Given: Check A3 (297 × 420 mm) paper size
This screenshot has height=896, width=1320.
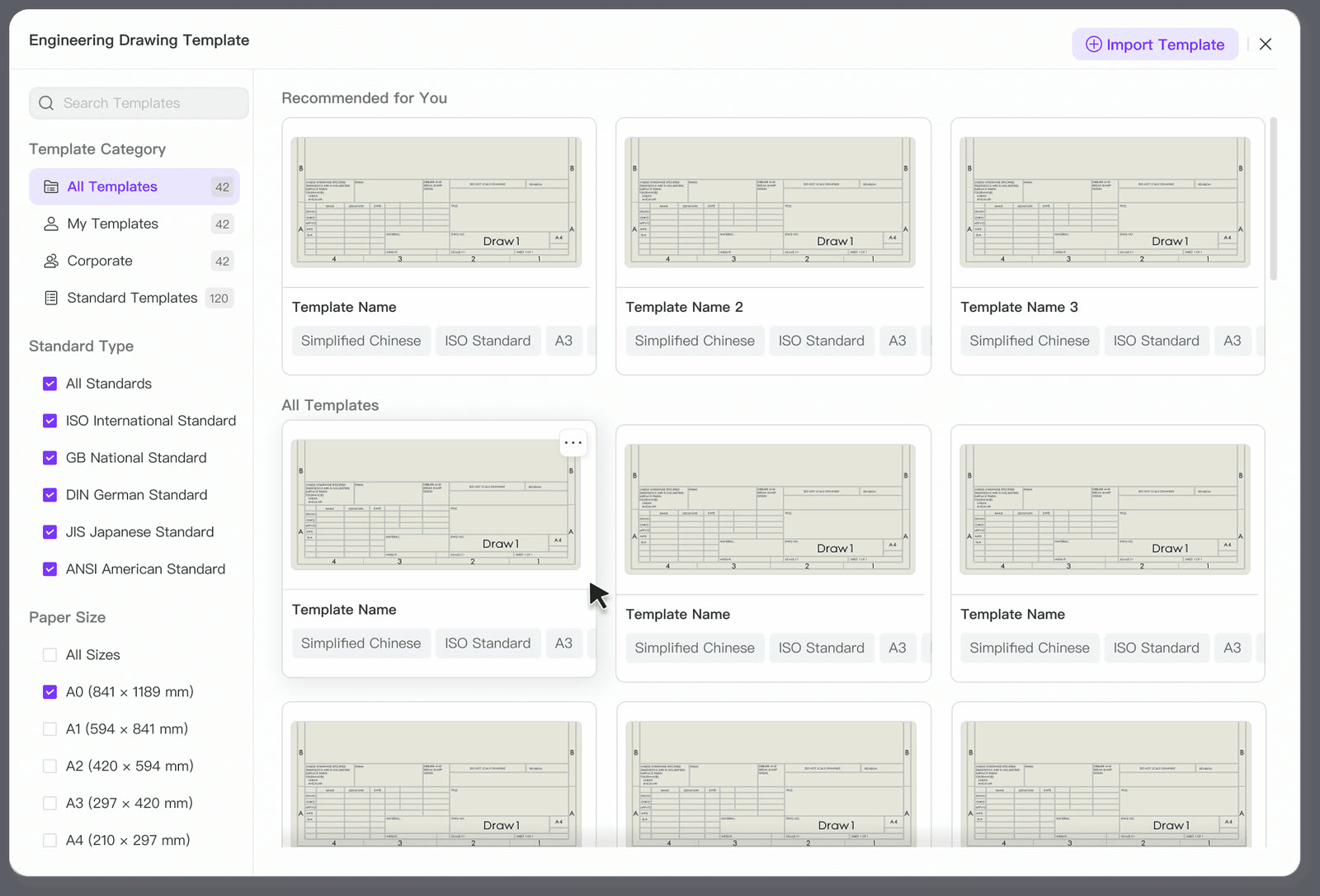Looking at the screenshot, I should (49, 804).
